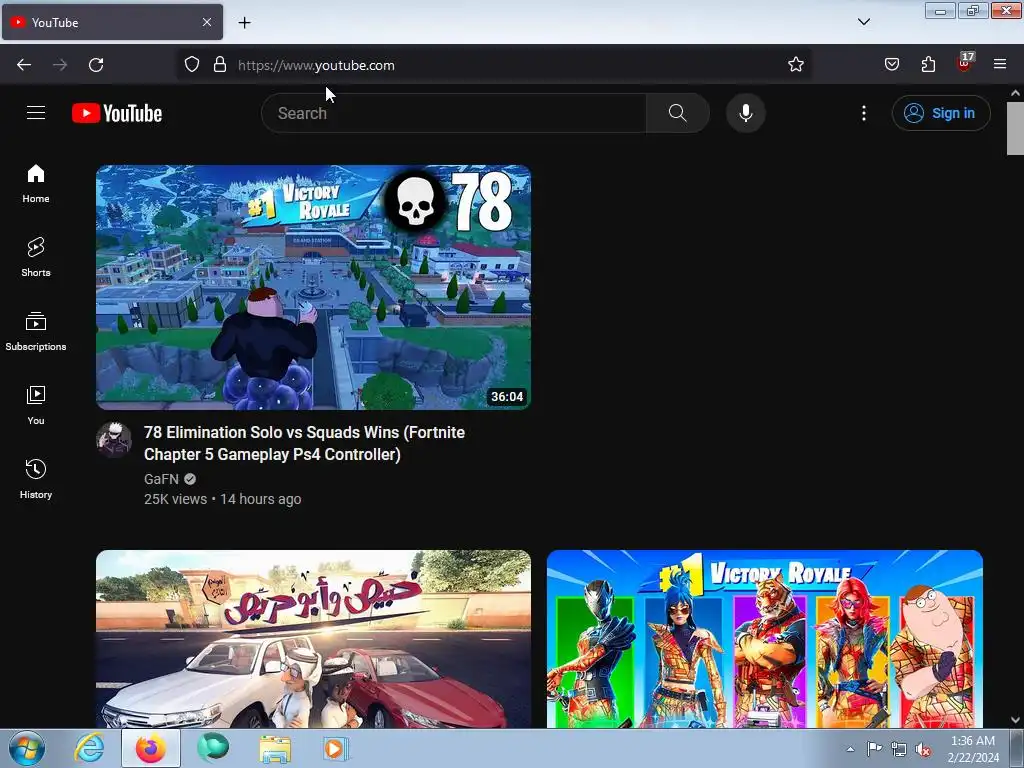Open the Extensions puzzle icon
Viewport: 1024px width, 768px height.
928,65
